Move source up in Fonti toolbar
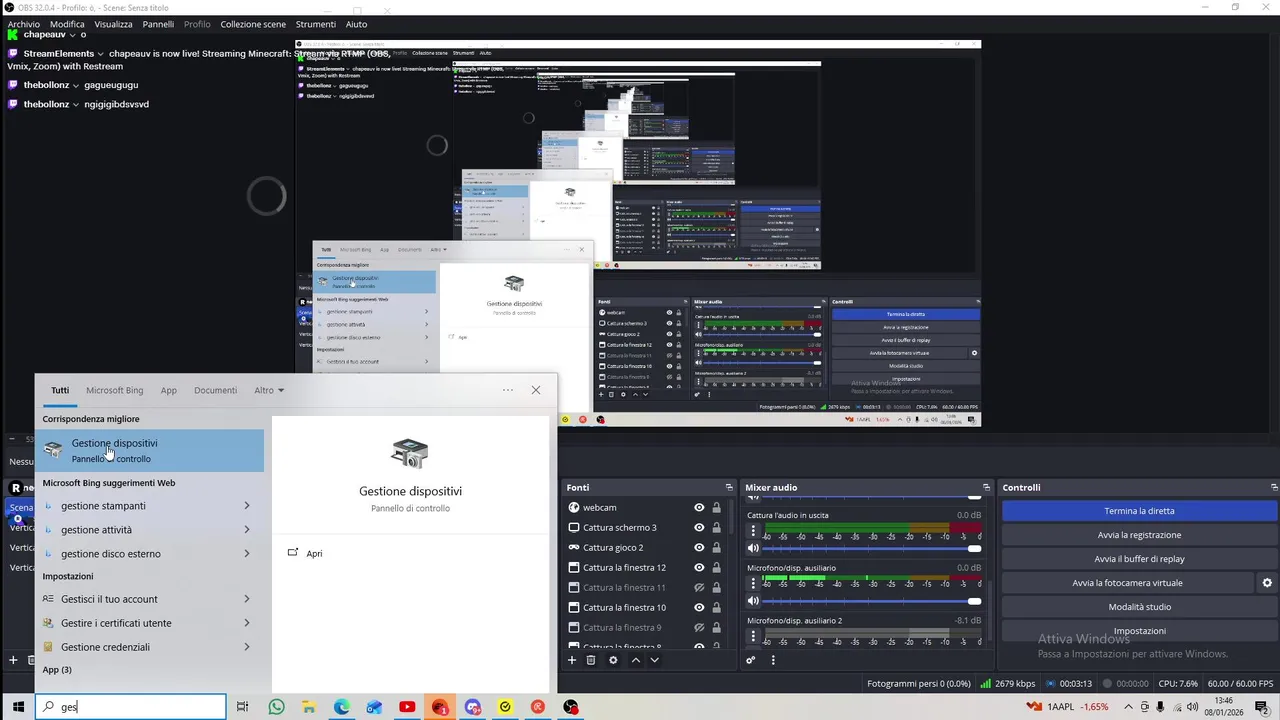The image size is (1280, 720). pos(635,660)
